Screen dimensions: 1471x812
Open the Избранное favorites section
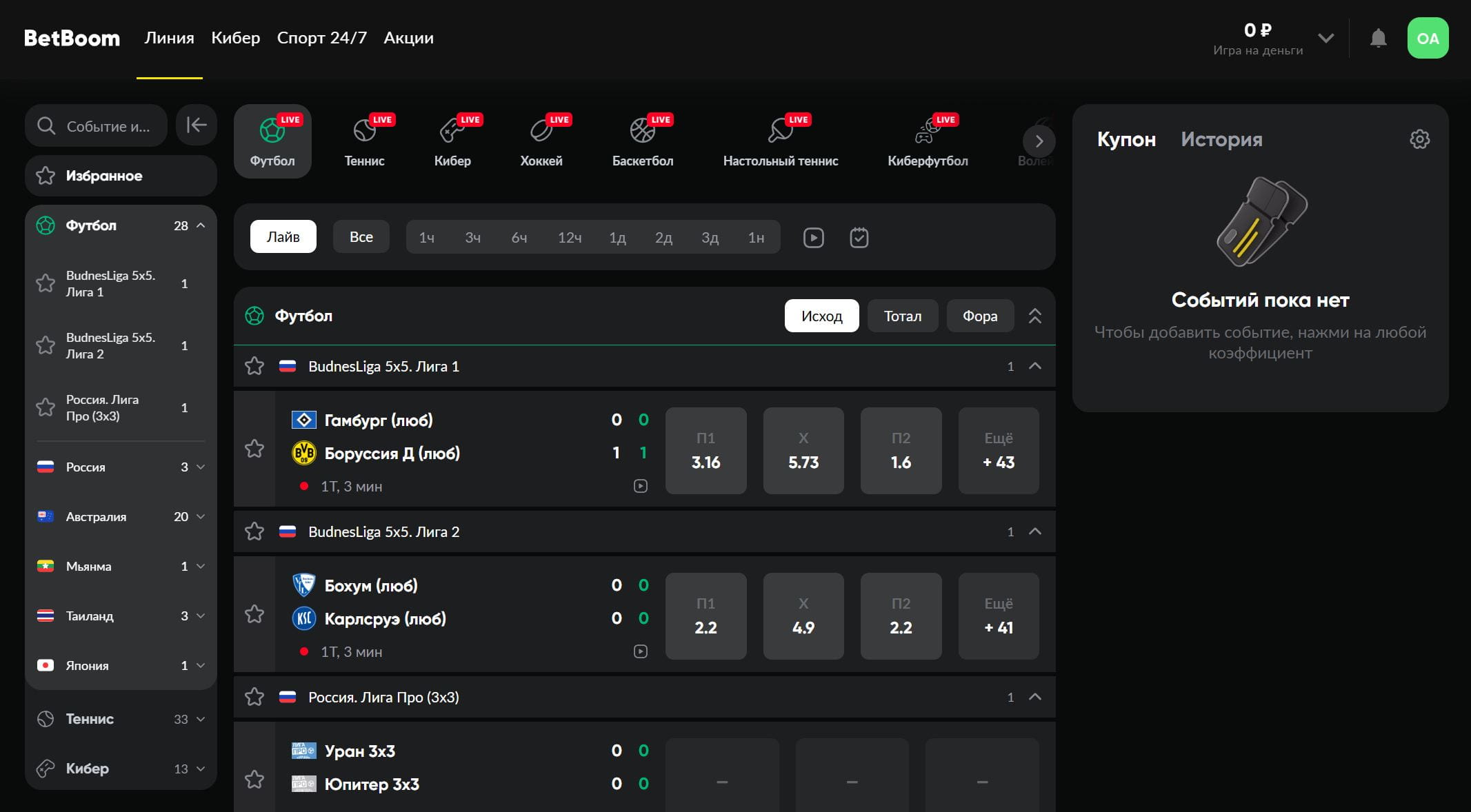click(x=121, y=176)
